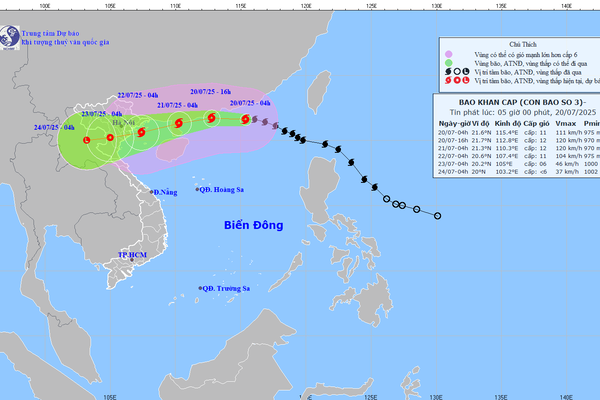Image resolution: width=600 pixels, height=400 pixels.
Task: Click legend text 'Vùng bão, ATNĐ, vùng thấp có thể đi qua'
Action: click(530, 64)
